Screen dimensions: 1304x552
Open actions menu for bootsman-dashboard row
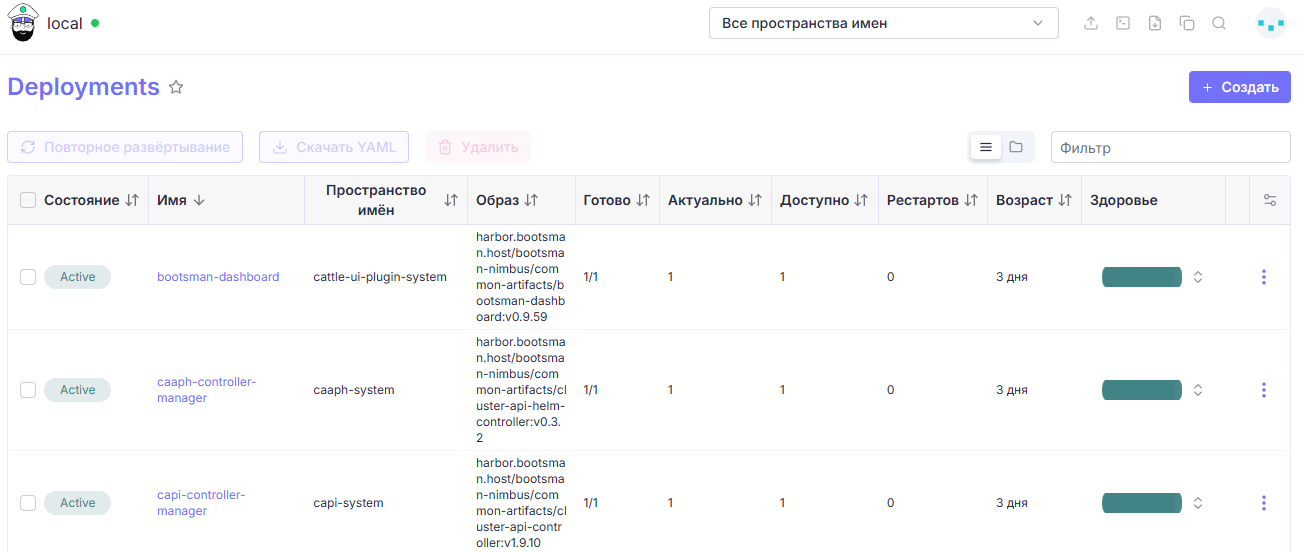click(x=1264, y=277)
